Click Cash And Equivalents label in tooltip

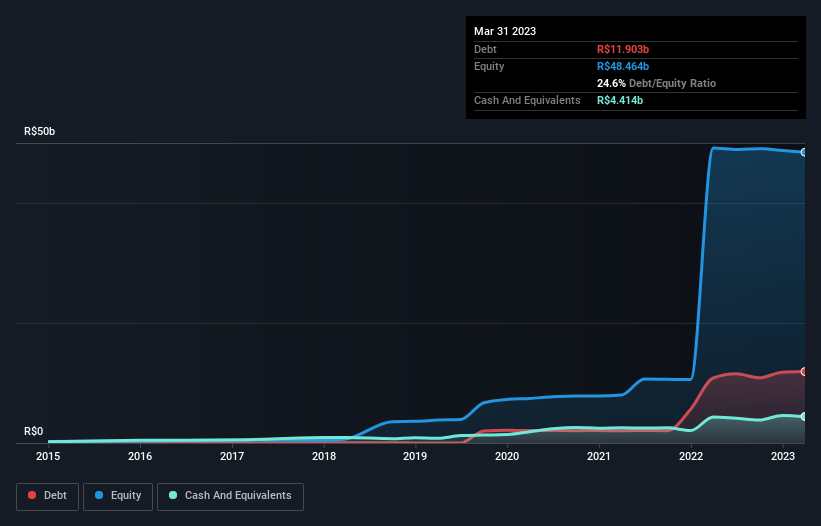pyautogui.click(x=527, y=100)
